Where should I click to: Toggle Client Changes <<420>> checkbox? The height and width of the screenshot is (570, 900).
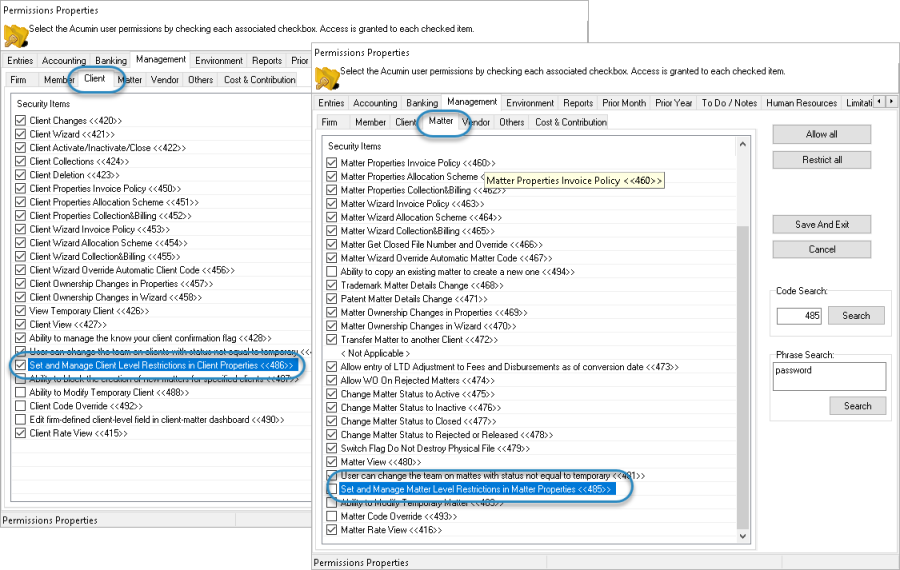20,121
